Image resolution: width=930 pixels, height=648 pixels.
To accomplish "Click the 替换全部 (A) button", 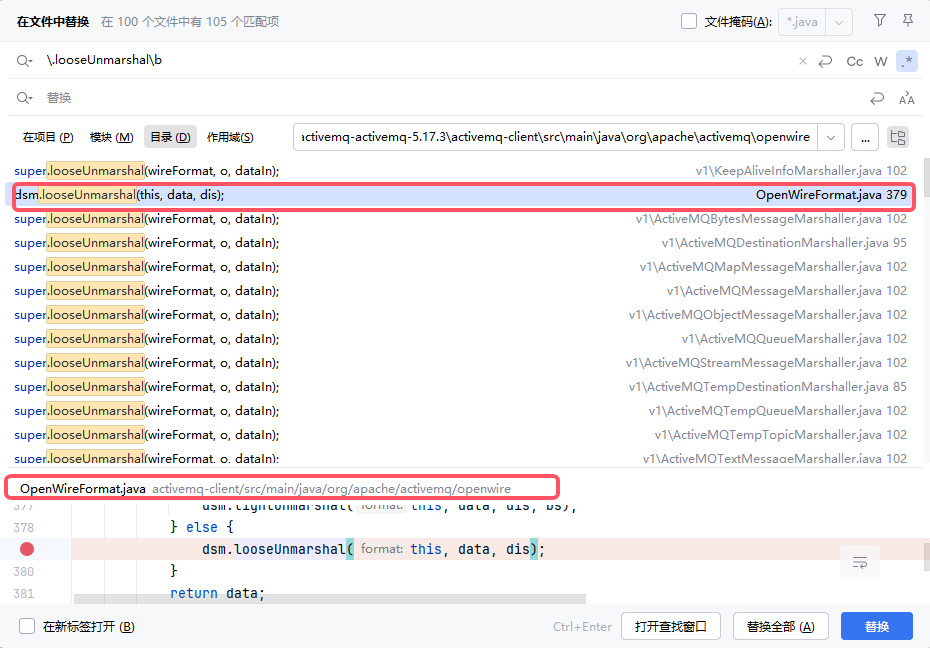I will (x=781, y=626).
